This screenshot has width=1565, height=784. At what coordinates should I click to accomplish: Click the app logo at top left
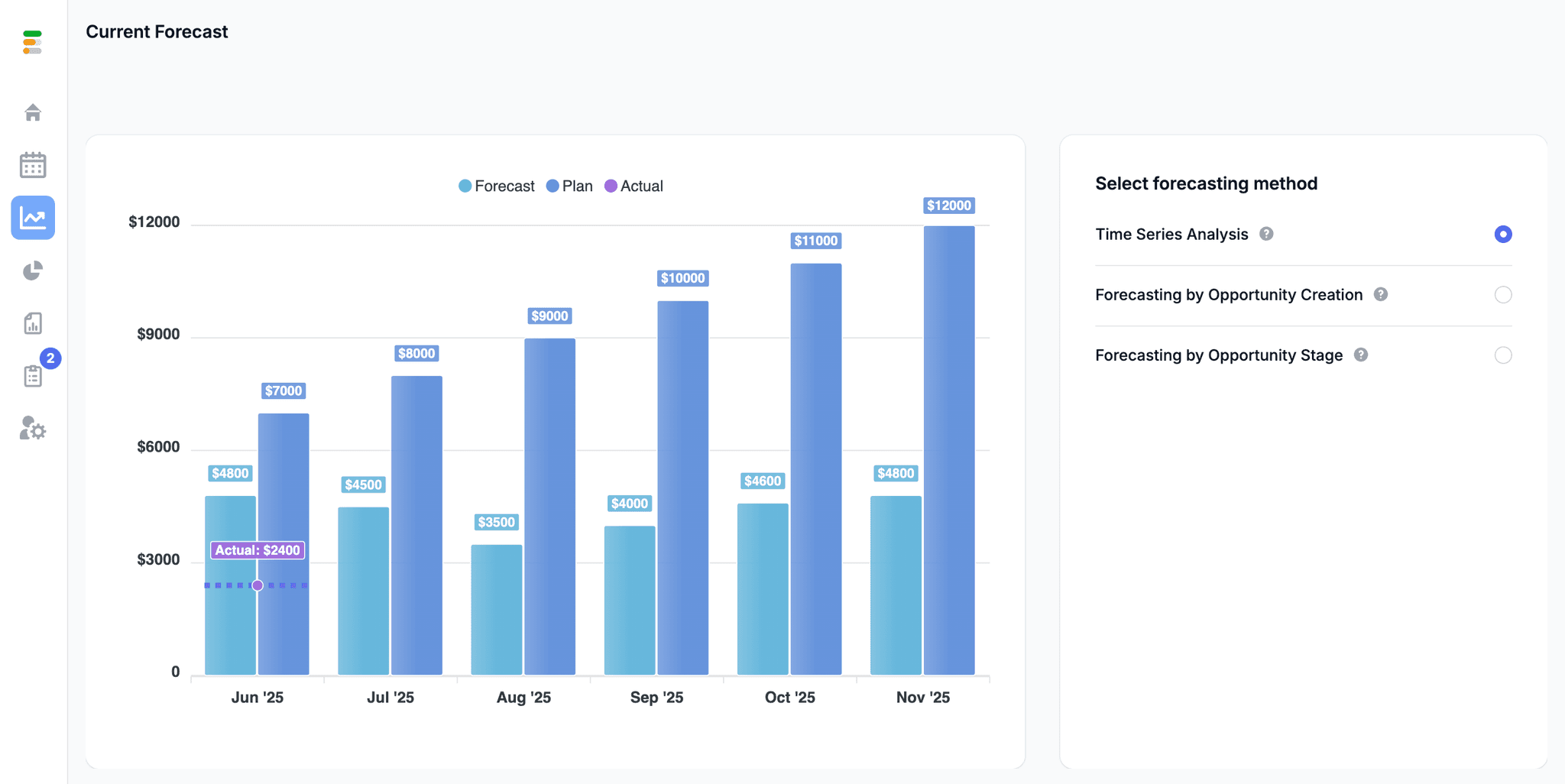tap(32, 43)
